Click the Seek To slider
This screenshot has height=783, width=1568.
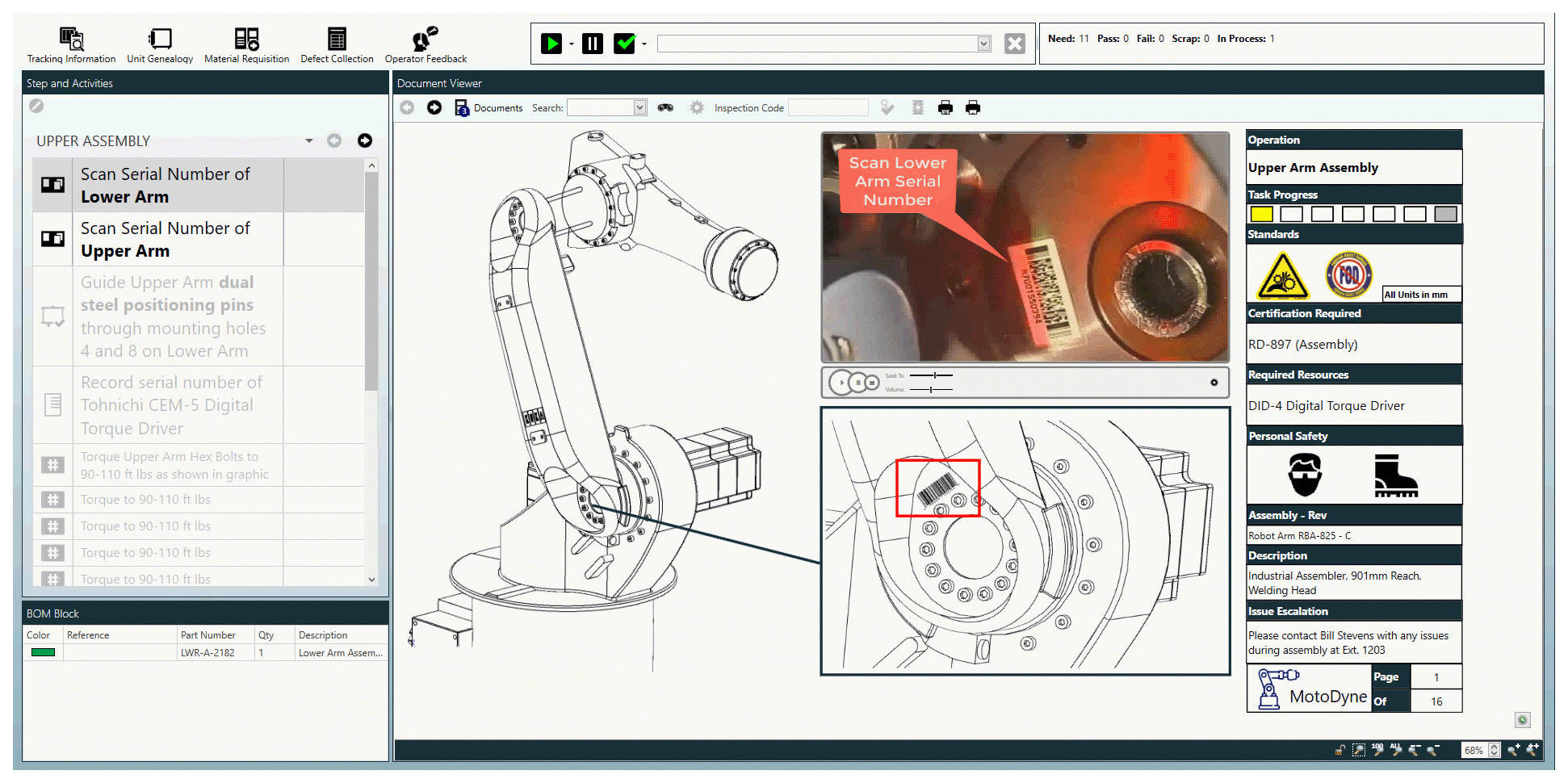pos(931,375)
